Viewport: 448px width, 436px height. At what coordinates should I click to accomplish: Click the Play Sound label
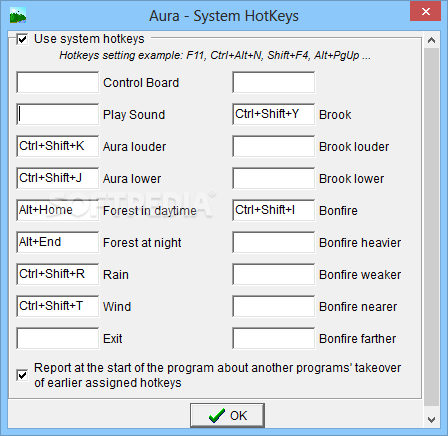[134, 115]
